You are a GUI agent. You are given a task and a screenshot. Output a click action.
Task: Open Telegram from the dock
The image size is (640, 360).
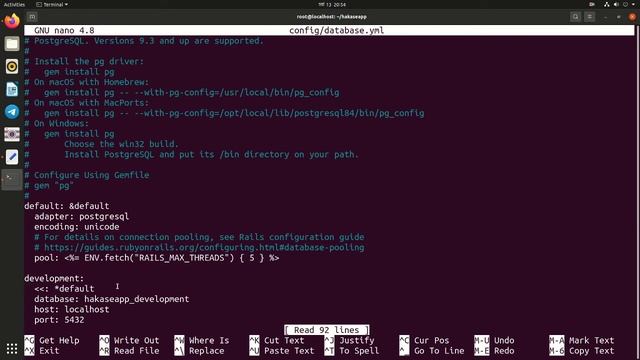[12, 111]
